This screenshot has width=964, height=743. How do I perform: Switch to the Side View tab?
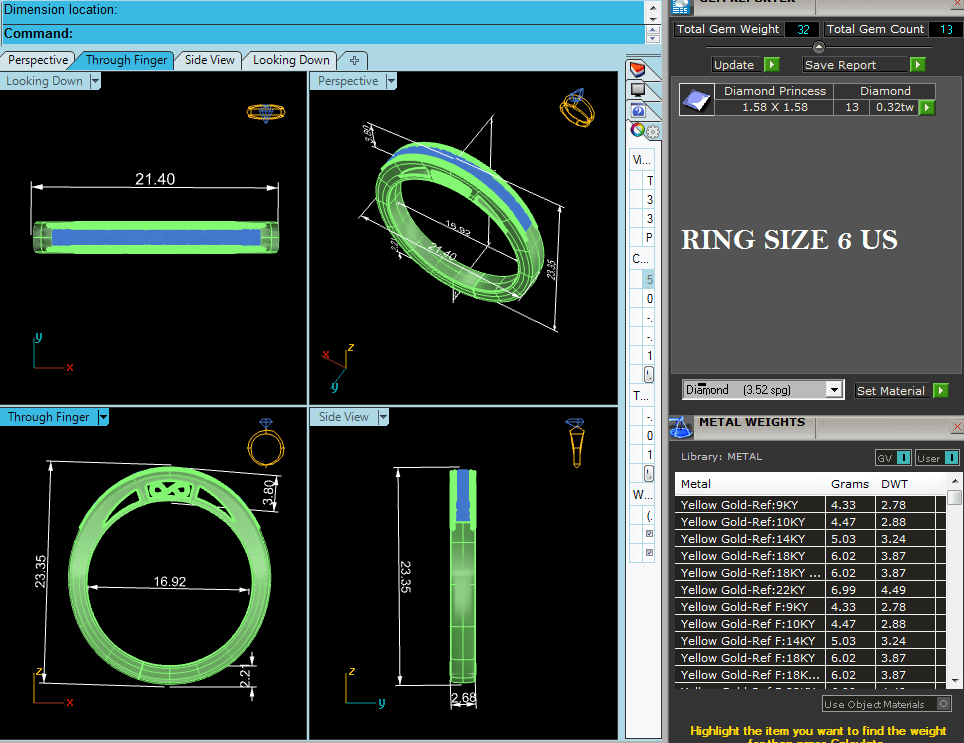pos(210,60)
